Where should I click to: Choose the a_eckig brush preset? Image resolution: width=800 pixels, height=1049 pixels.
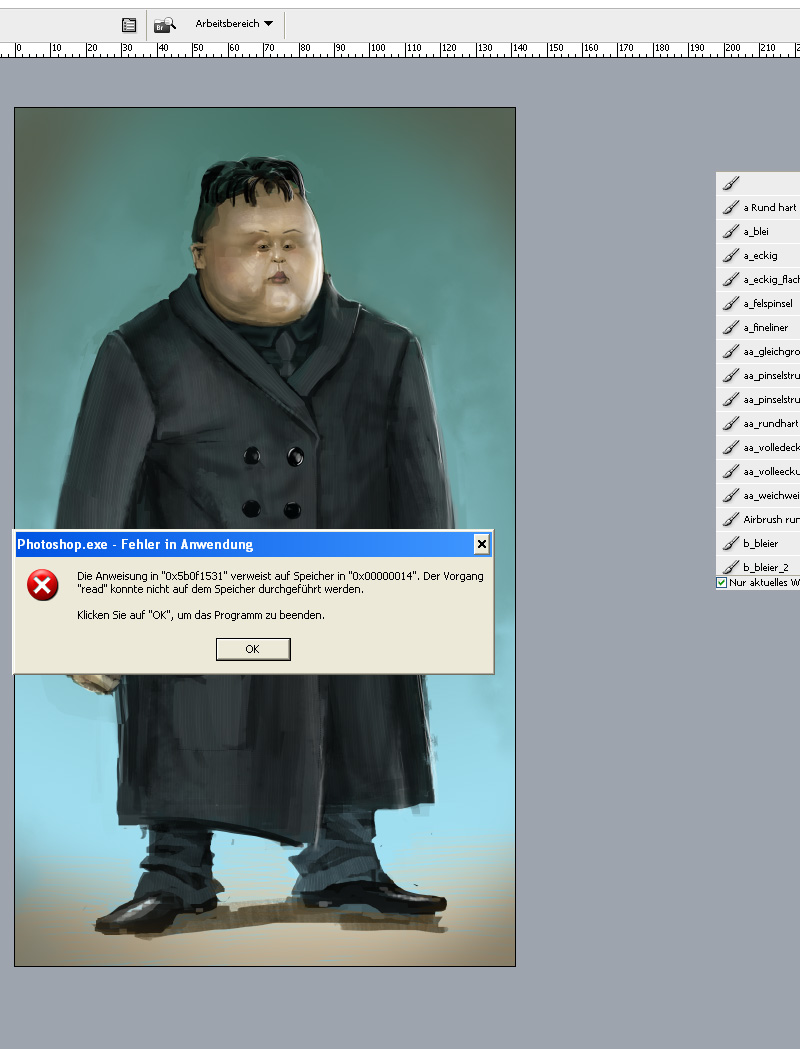(760, 256)
